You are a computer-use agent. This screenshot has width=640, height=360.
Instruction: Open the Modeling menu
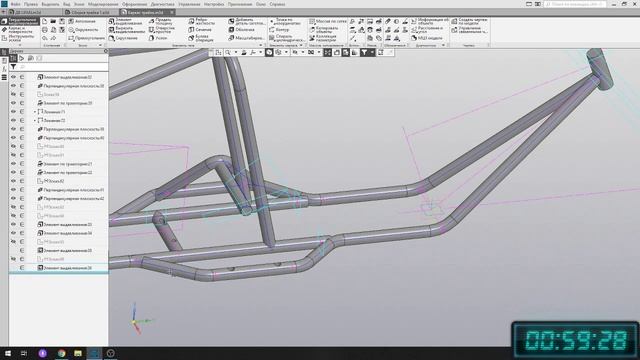[x=103, y=4]
